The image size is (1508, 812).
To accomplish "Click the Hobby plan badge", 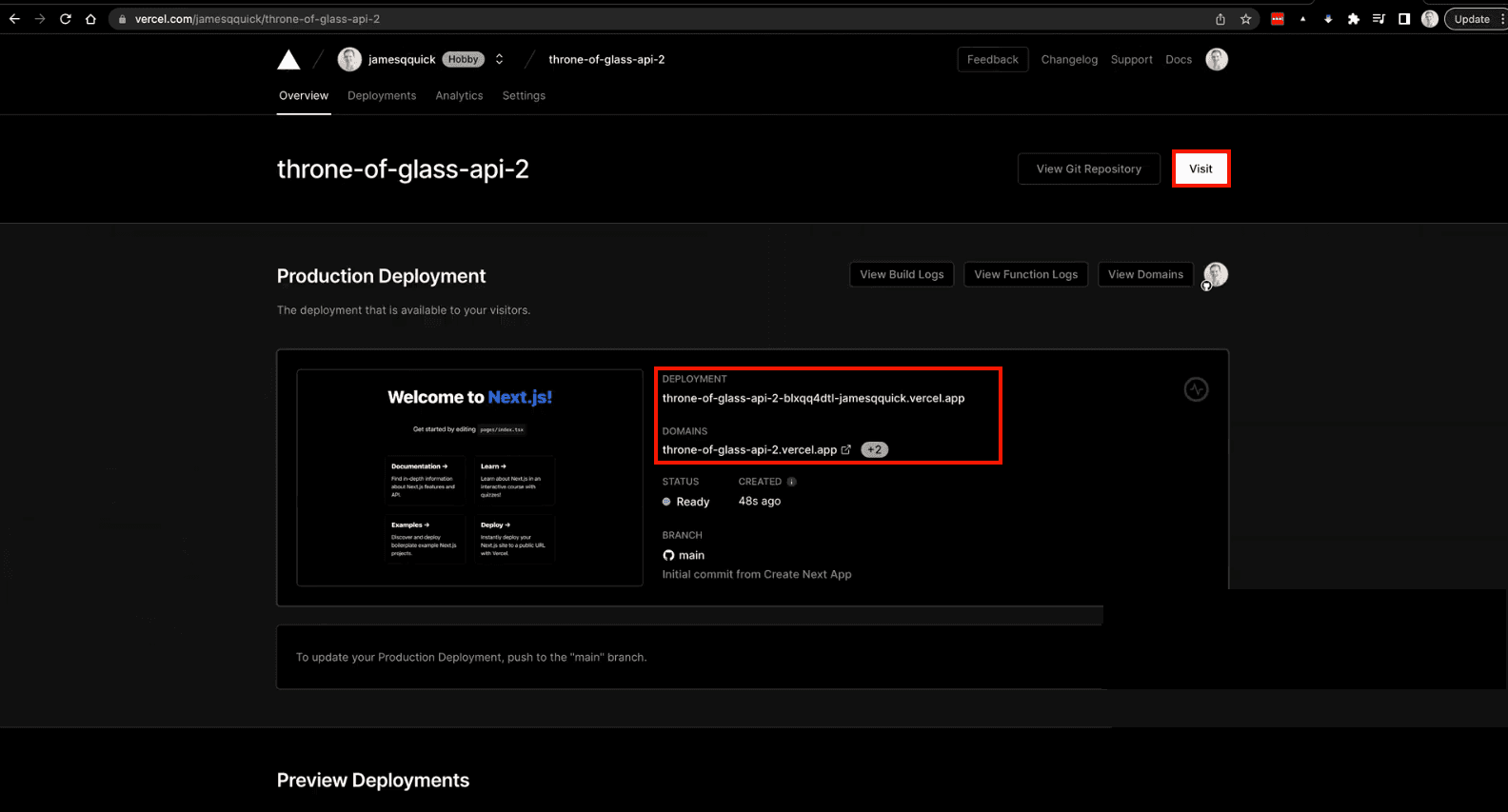I will [x=464, y=59].
